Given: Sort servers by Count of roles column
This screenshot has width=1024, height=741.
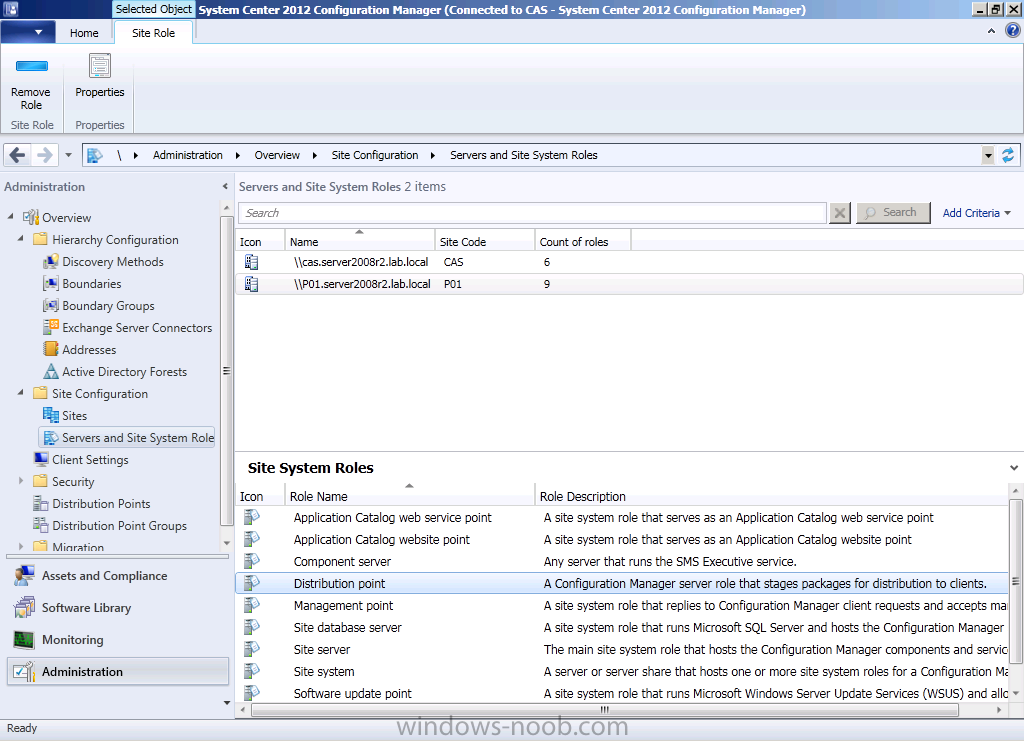Looking at the screenshot, I should [x=583, y=242].
